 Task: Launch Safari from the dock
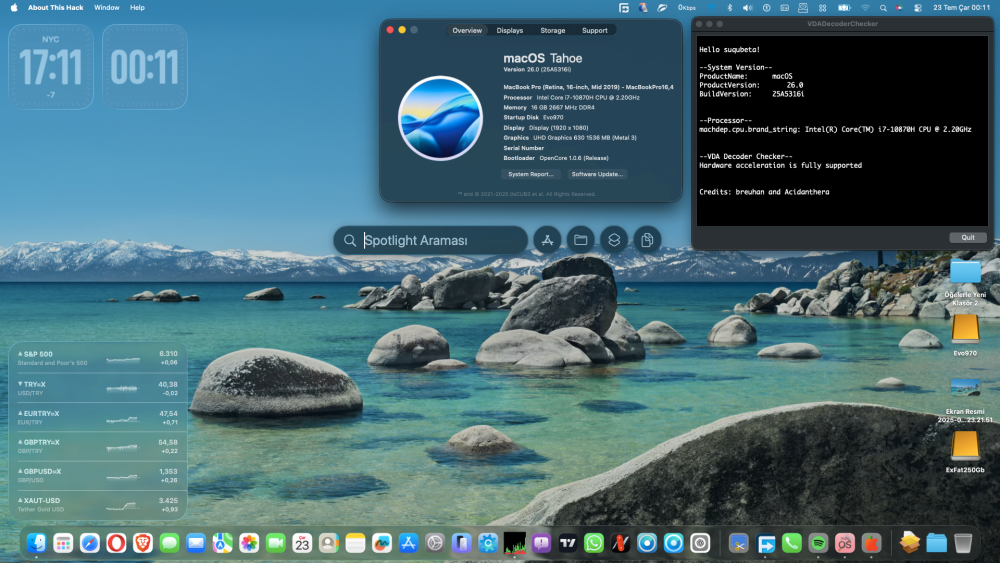90,543
